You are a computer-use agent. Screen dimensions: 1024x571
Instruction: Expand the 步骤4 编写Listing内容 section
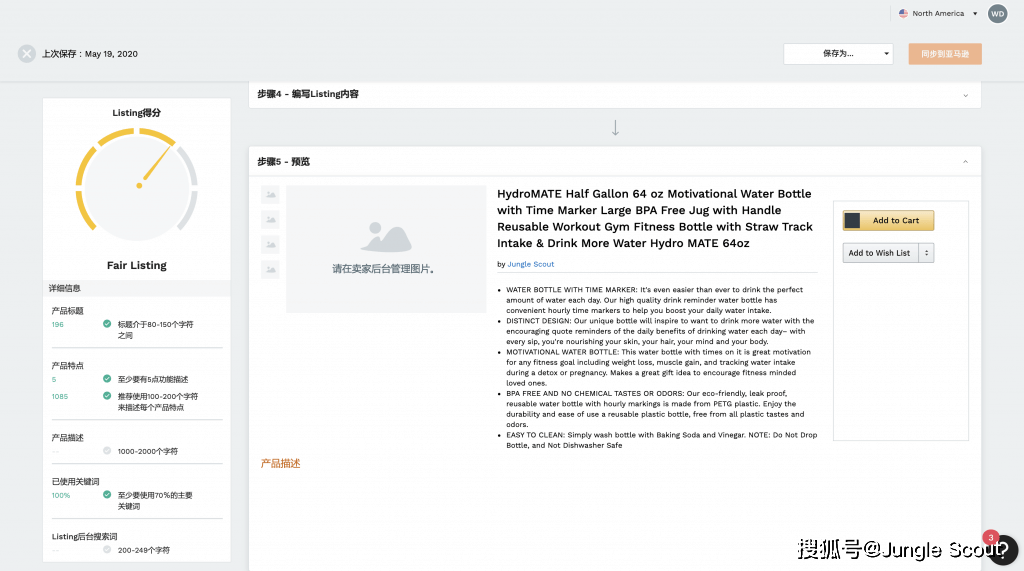pos(965,95)
